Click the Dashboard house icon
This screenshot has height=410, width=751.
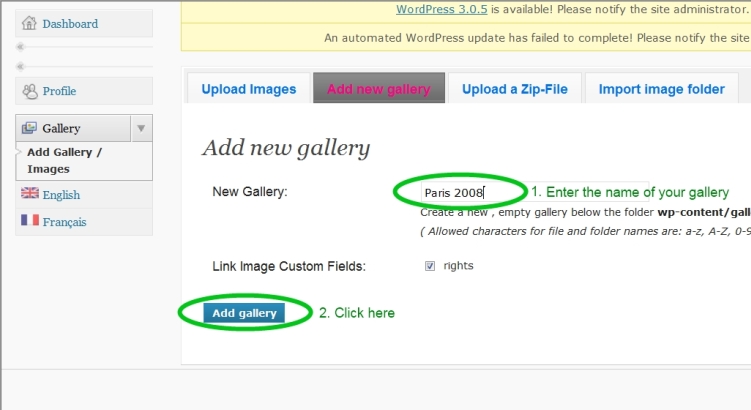pyautogui.click(x=29, y=23)
